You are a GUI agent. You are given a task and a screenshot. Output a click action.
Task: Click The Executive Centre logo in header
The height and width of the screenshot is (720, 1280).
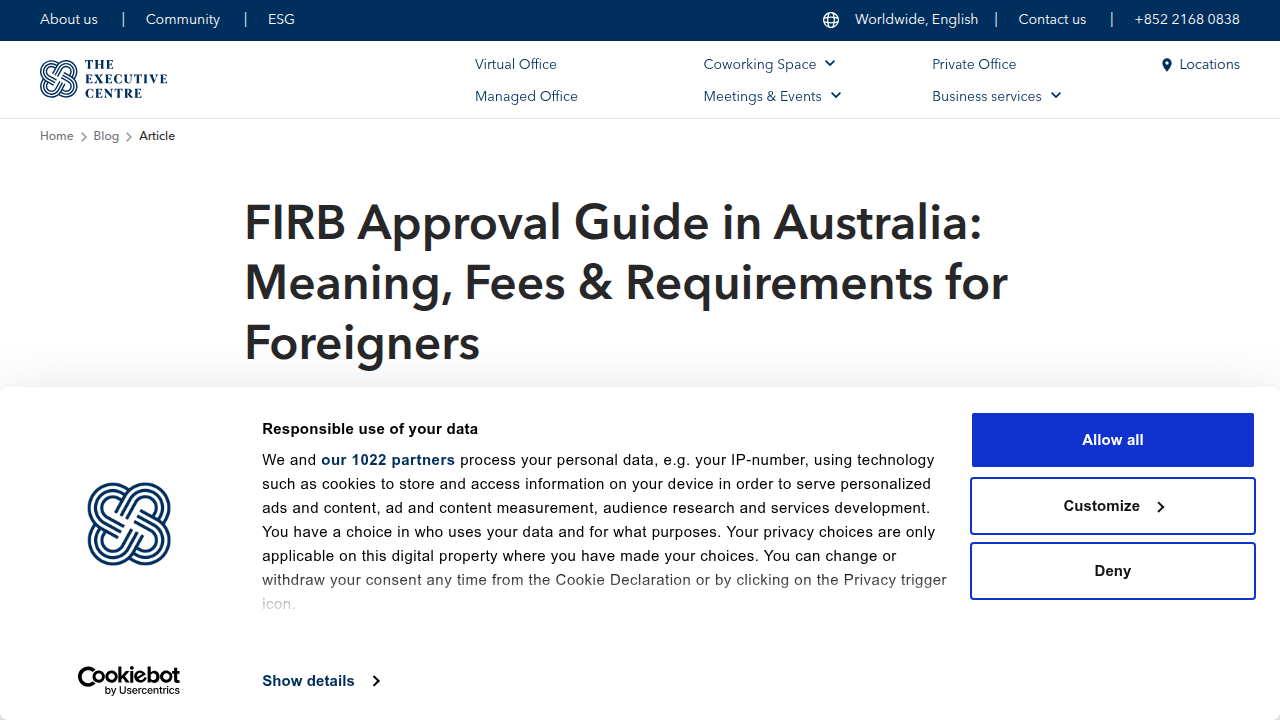pos(104,79)
